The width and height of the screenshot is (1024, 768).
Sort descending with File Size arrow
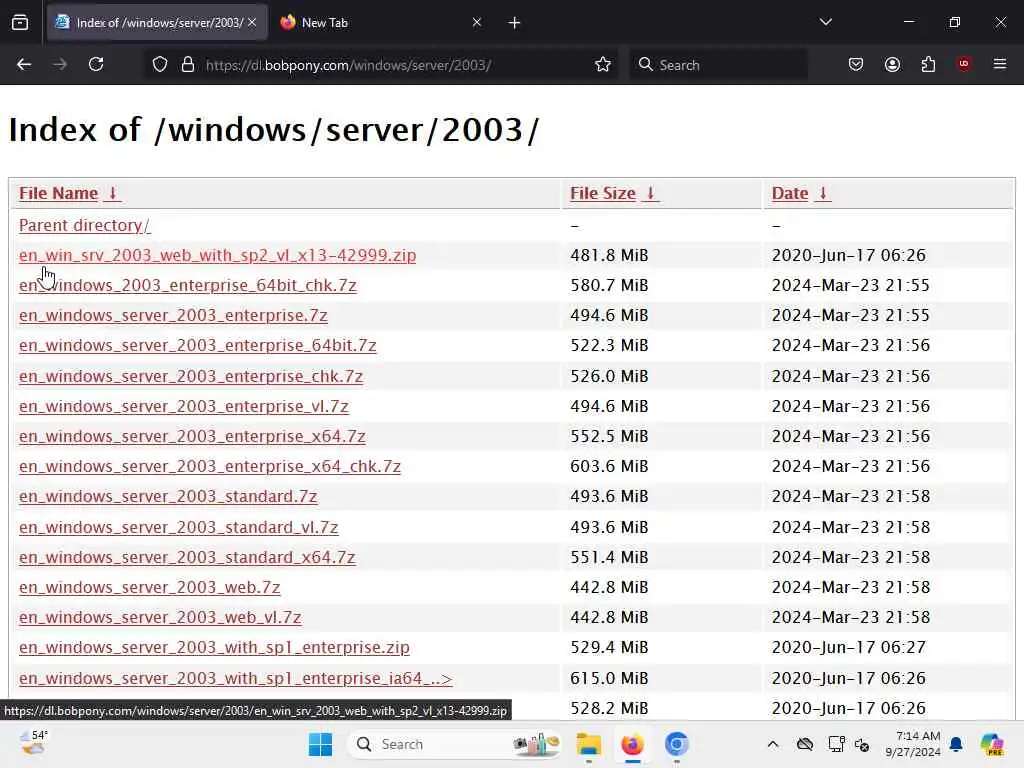coord(650,193)
